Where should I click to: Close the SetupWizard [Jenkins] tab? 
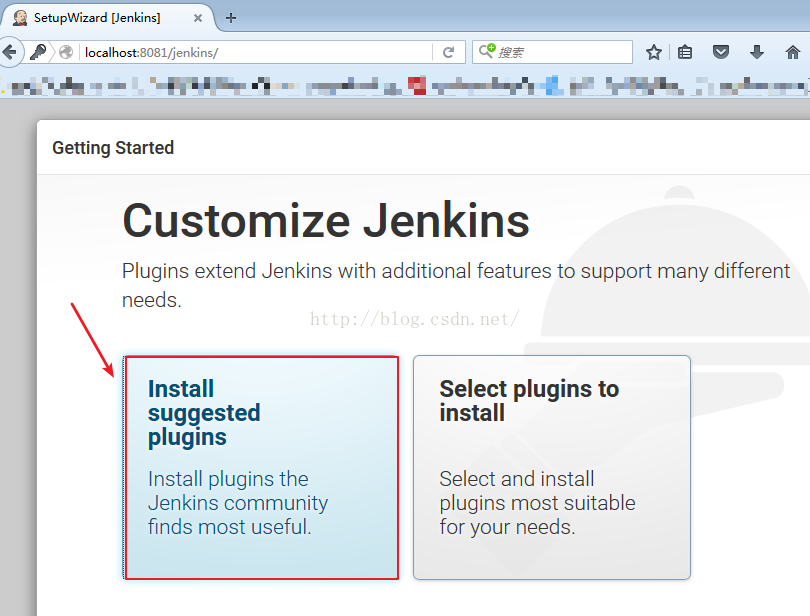(x=198, y=18)
